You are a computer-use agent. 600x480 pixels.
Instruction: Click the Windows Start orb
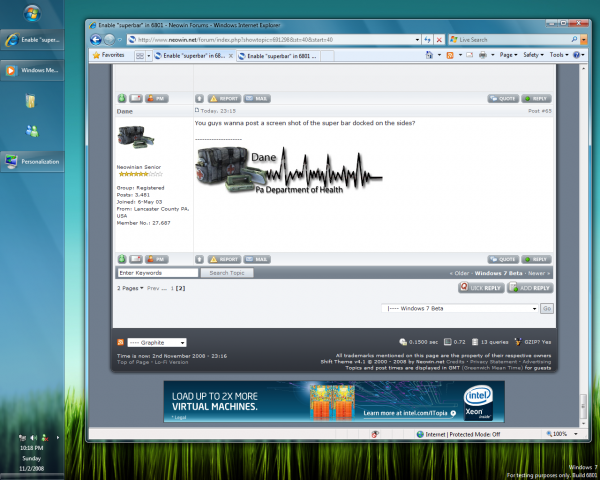click(x=32, y=14)
